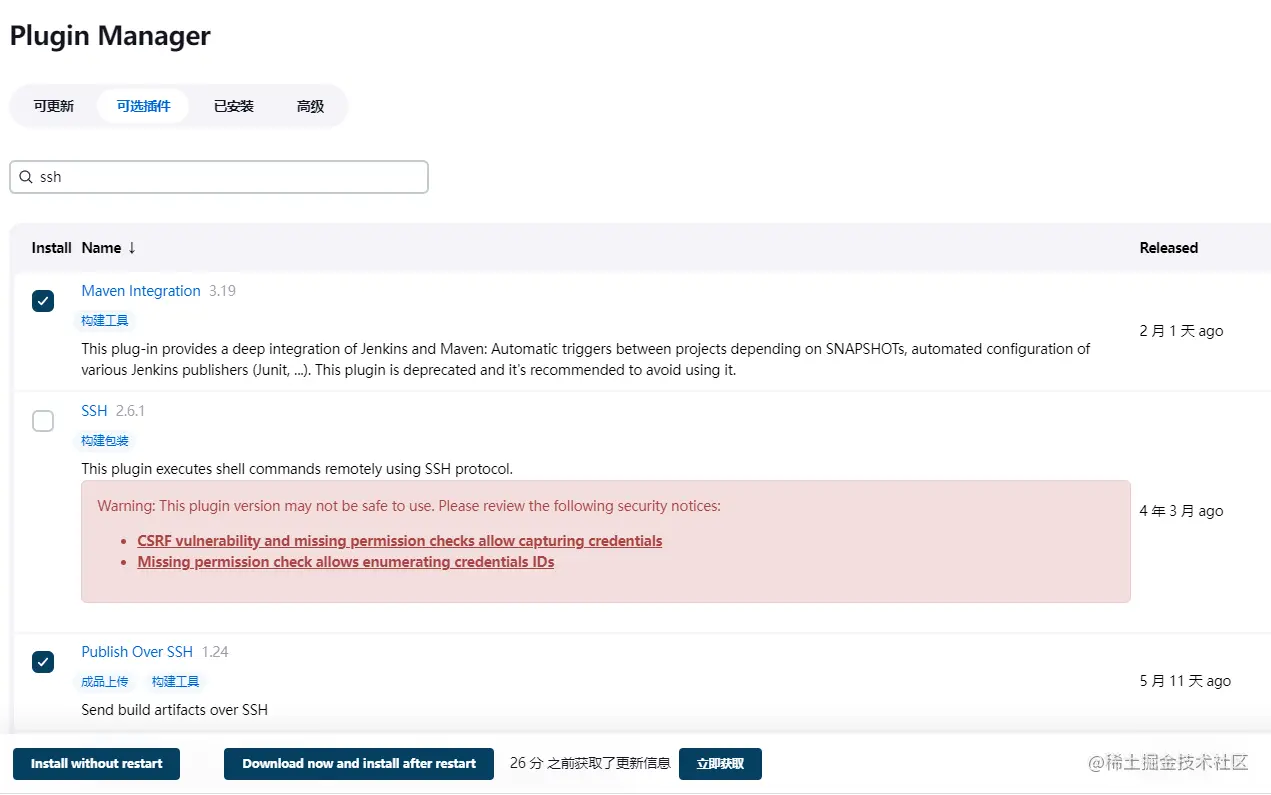Click the '2 月 1 天 ago' release date

pos(1181,331)
